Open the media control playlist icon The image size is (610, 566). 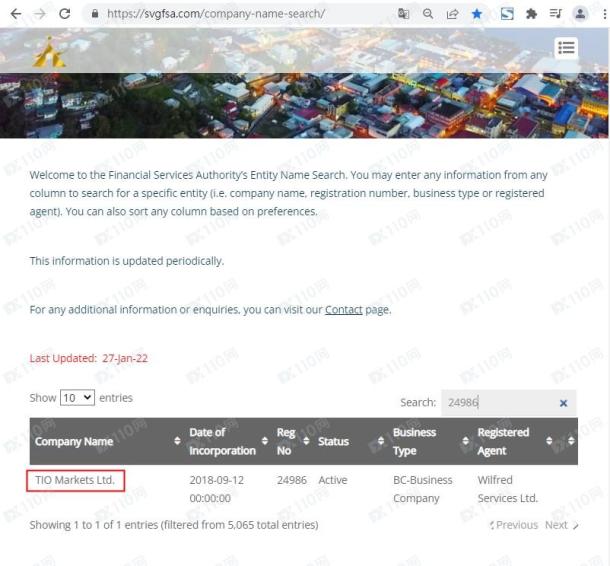point(556,14)
